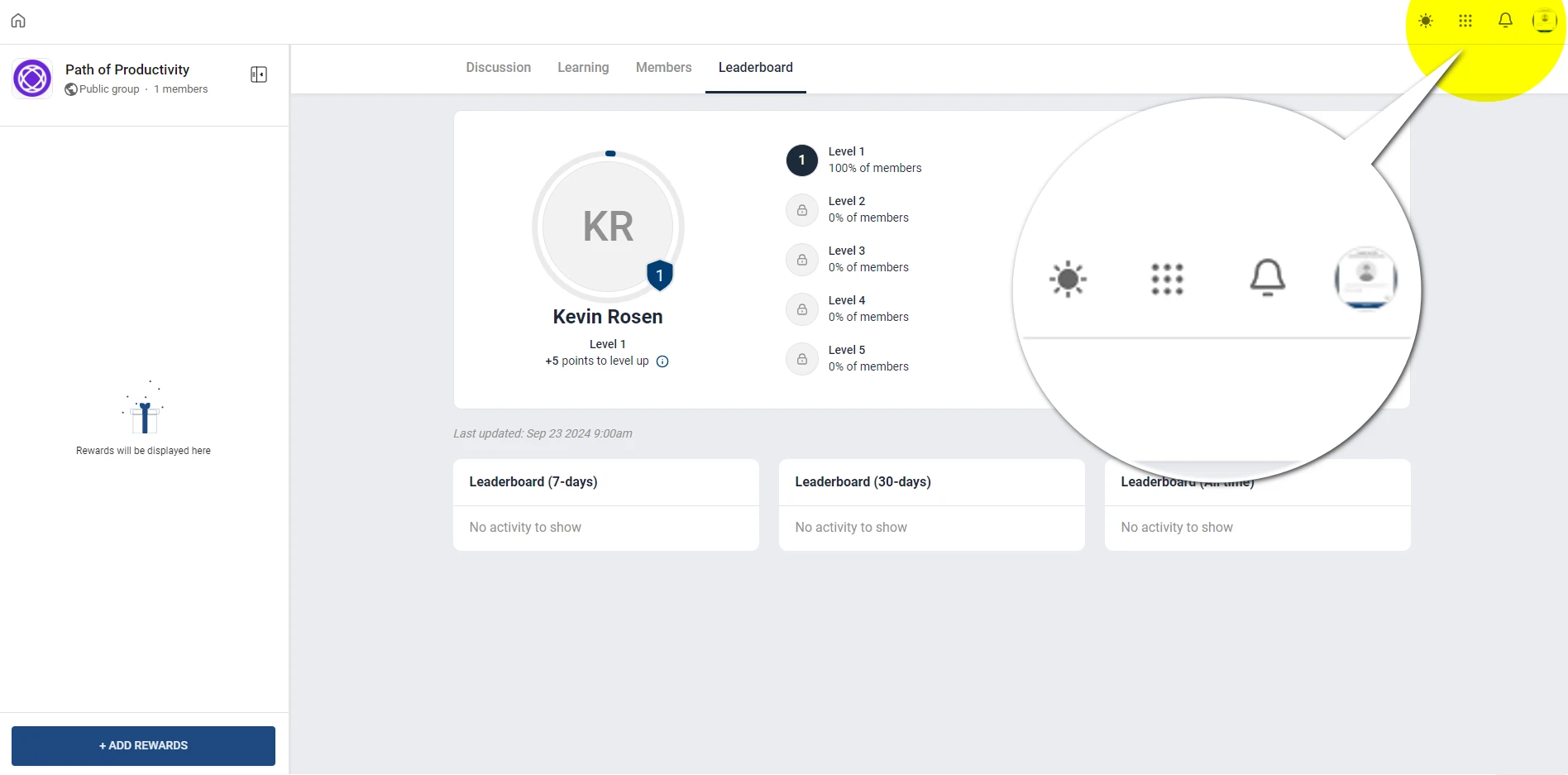
Task: Click the Path of Productivity group logo
Action: (32, 79)
